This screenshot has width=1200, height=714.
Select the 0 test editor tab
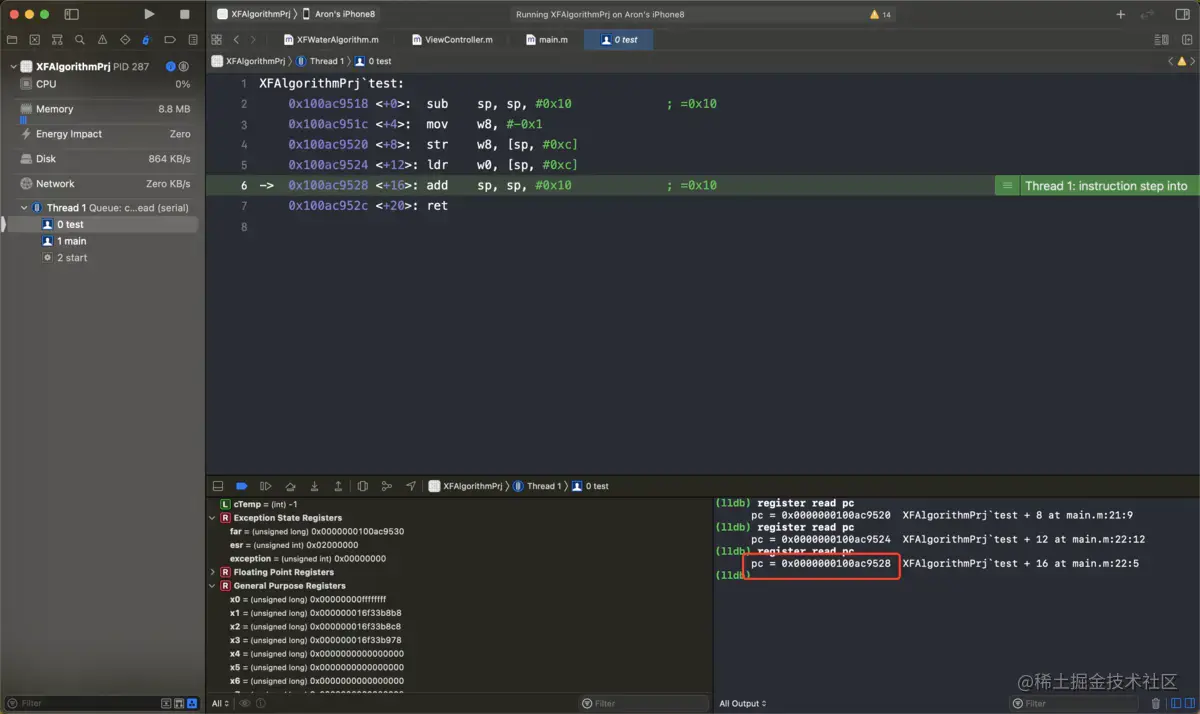coord(618,40)
